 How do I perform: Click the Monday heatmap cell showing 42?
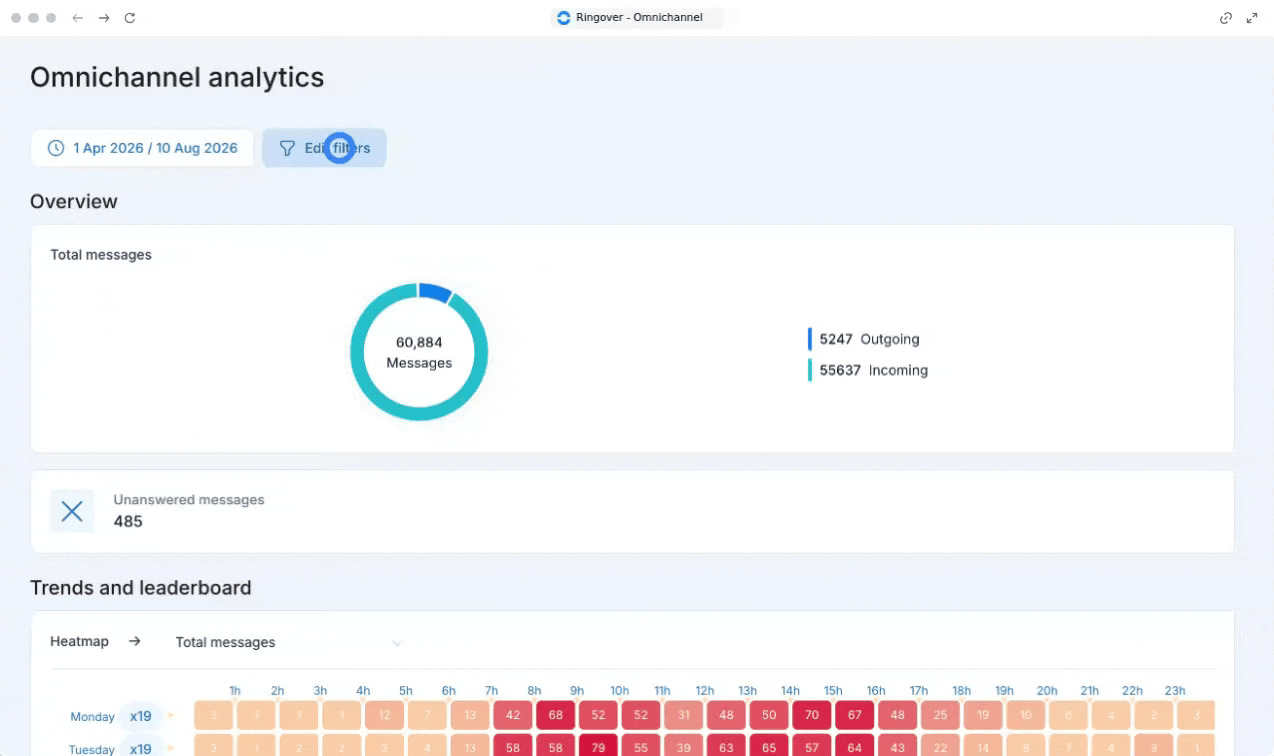click(x=513, y=715)
